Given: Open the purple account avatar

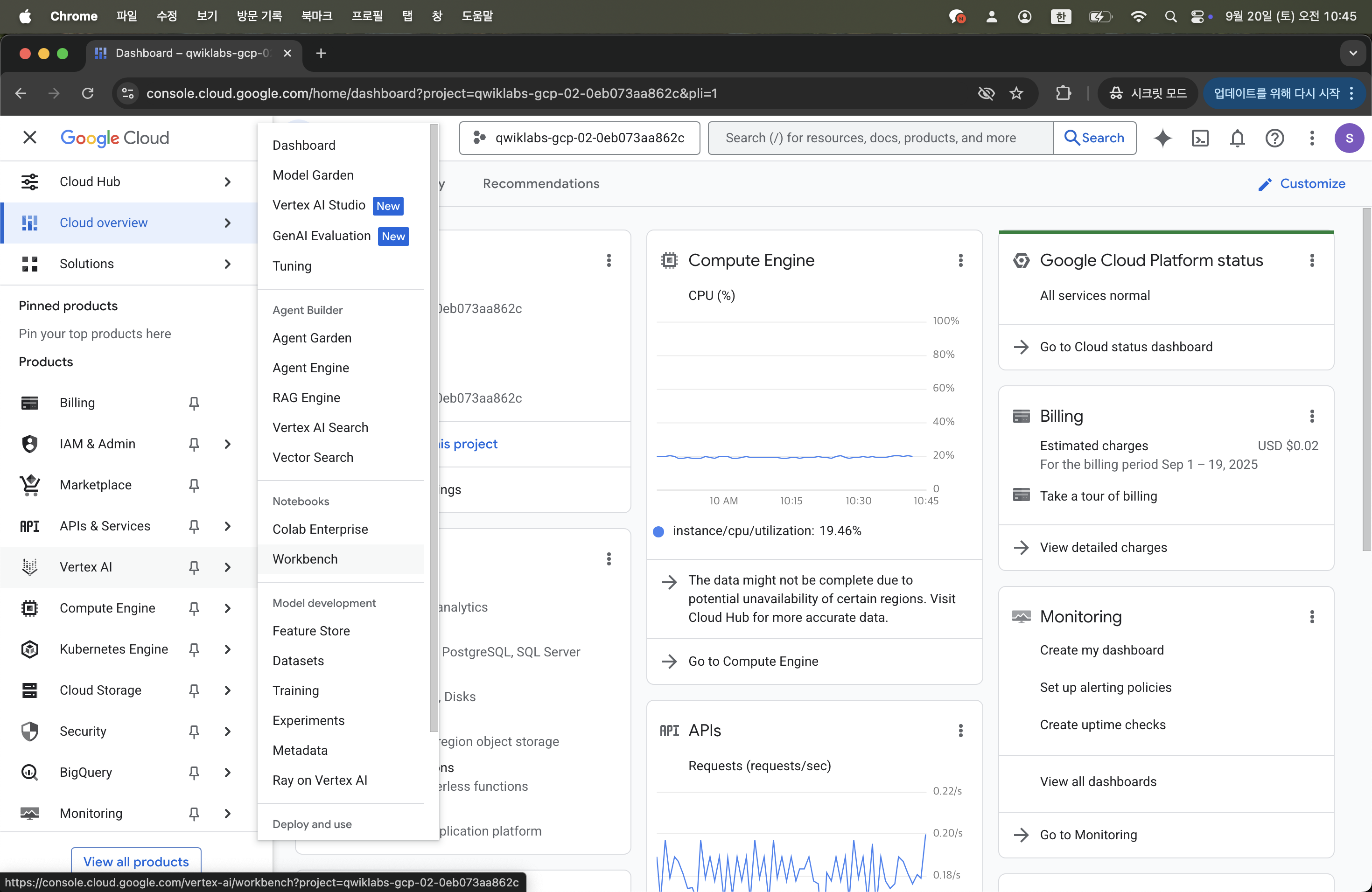Looking at the screenshot, I should (x=1349, y=138).
